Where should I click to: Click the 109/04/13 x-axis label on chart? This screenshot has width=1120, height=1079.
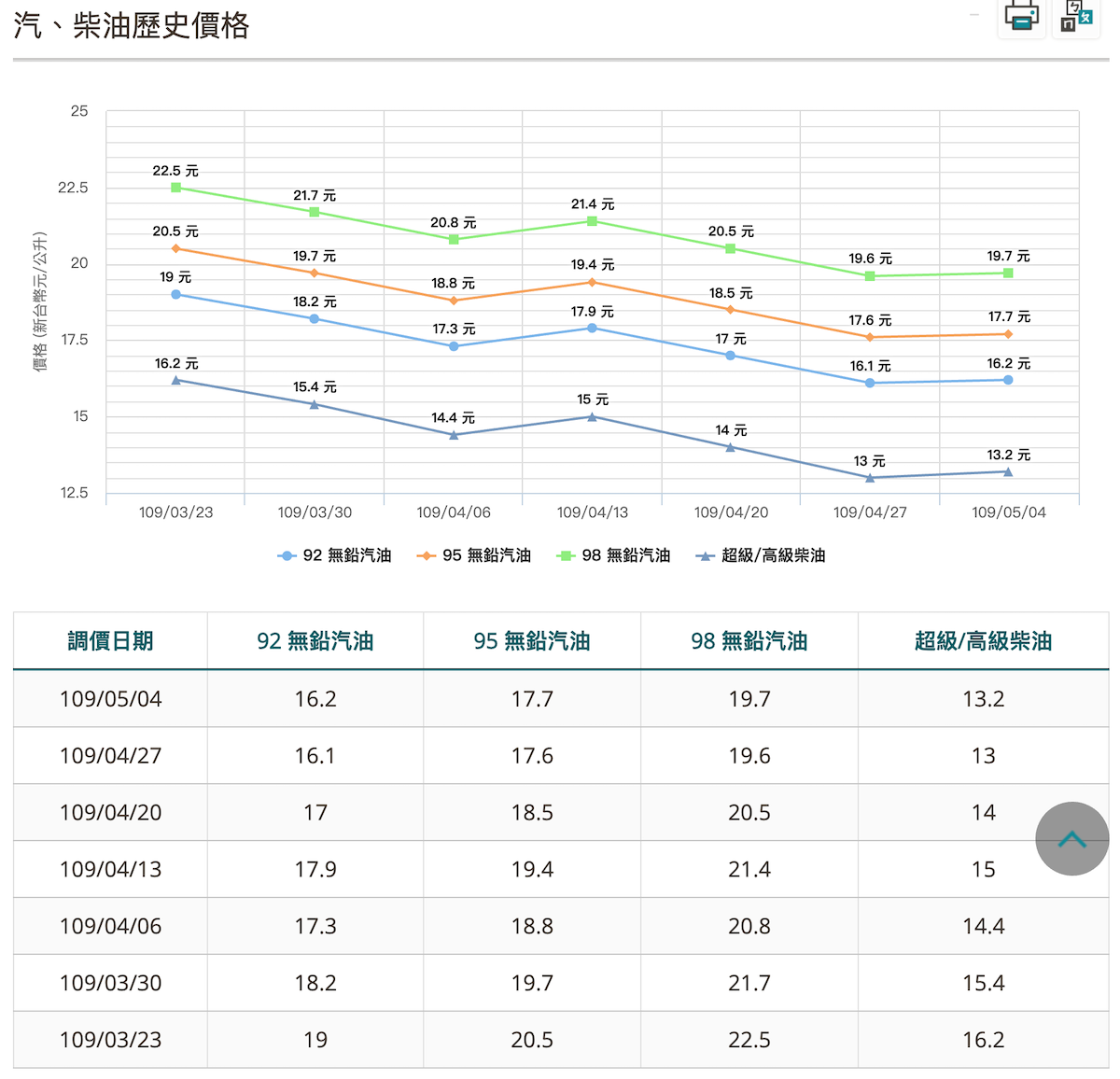[x=592, y=512]
